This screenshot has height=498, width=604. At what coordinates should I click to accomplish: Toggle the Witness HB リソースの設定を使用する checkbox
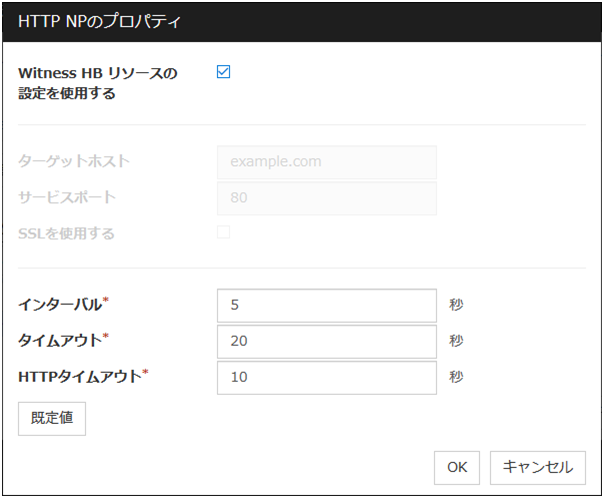point(224,73)
